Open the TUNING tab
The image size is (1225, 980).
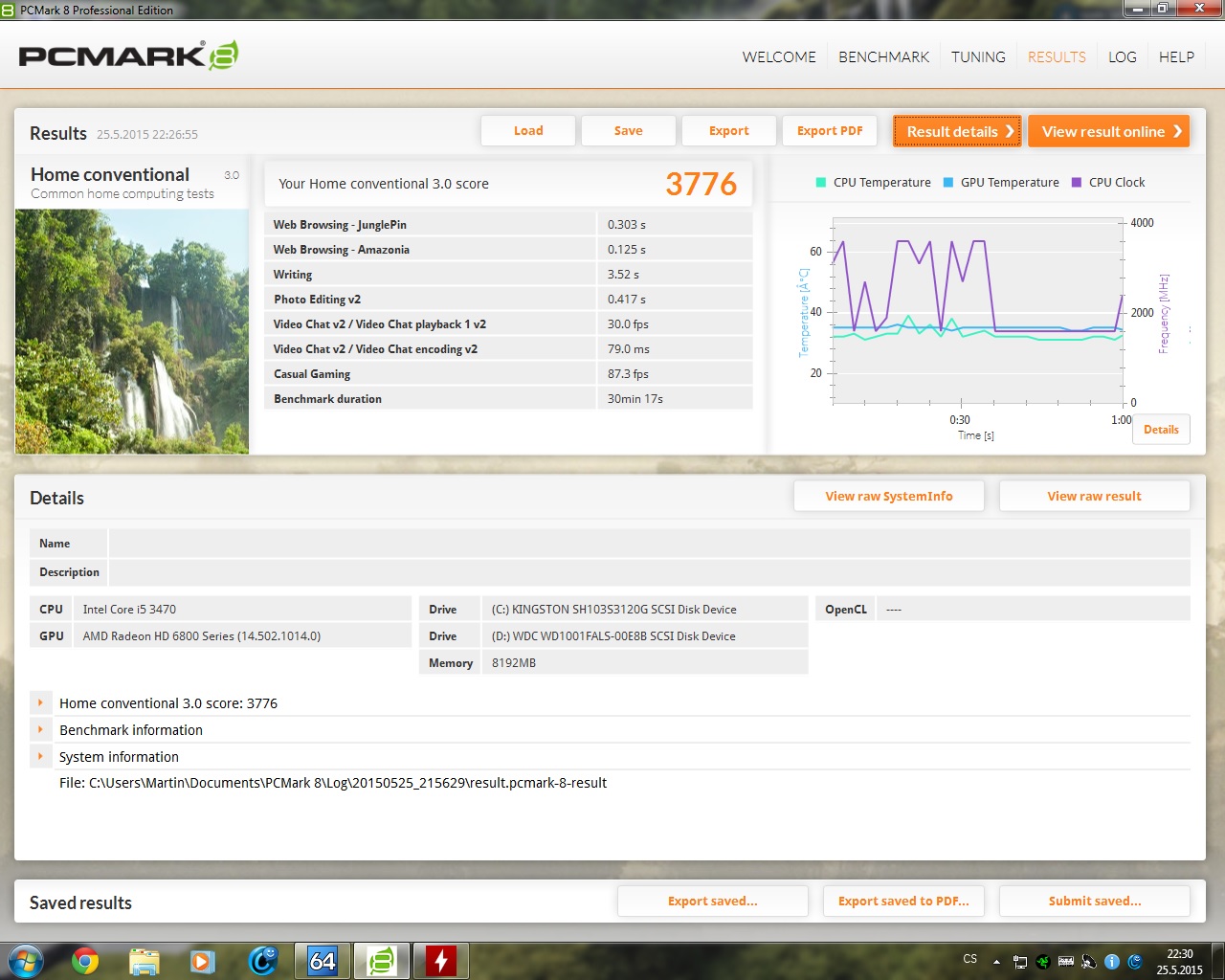pyautogui.click(x=978, y=56)
